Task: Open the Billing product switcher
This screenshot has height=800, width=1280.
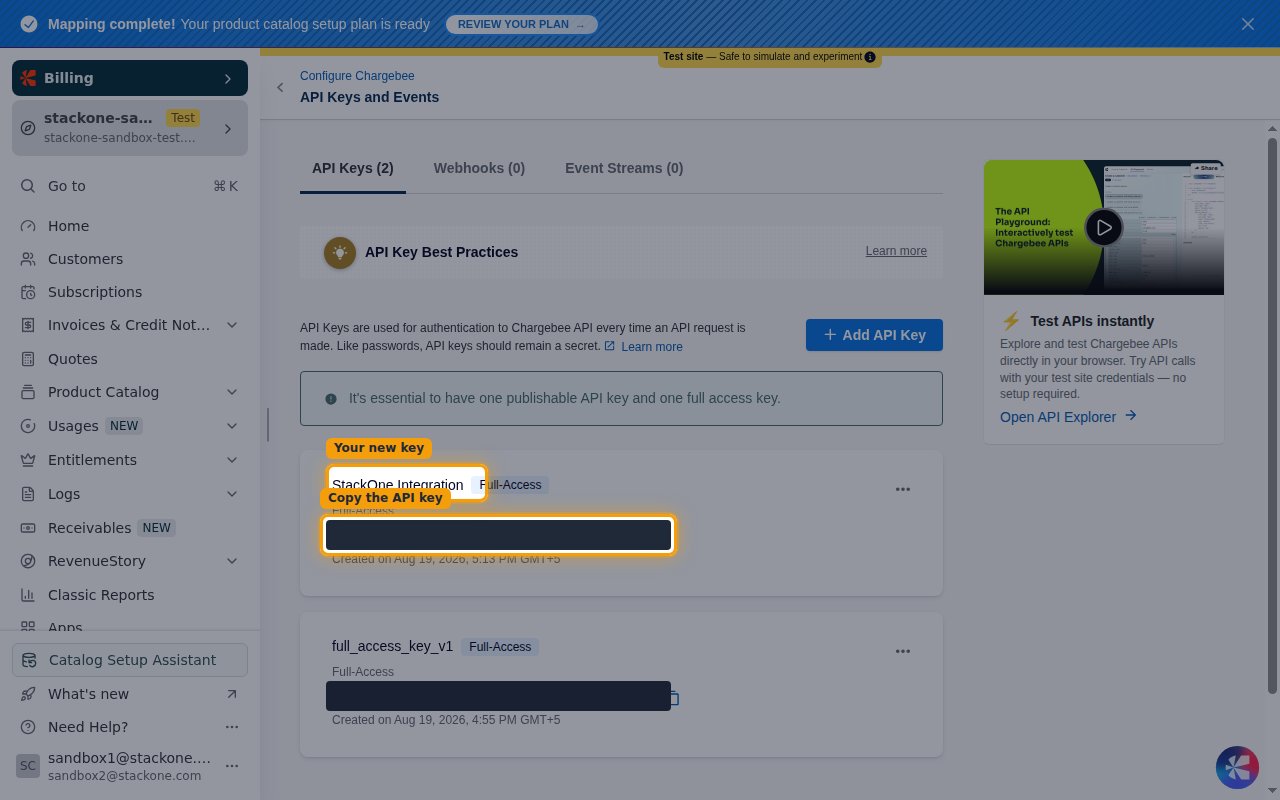Action: click(x=130, y=78)
